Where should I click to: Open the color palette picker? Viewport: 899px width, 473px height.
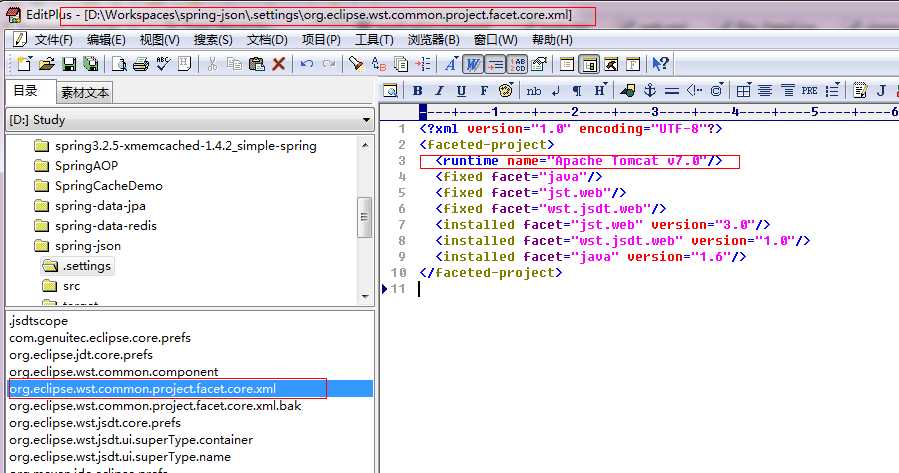(x=505, y=90)
